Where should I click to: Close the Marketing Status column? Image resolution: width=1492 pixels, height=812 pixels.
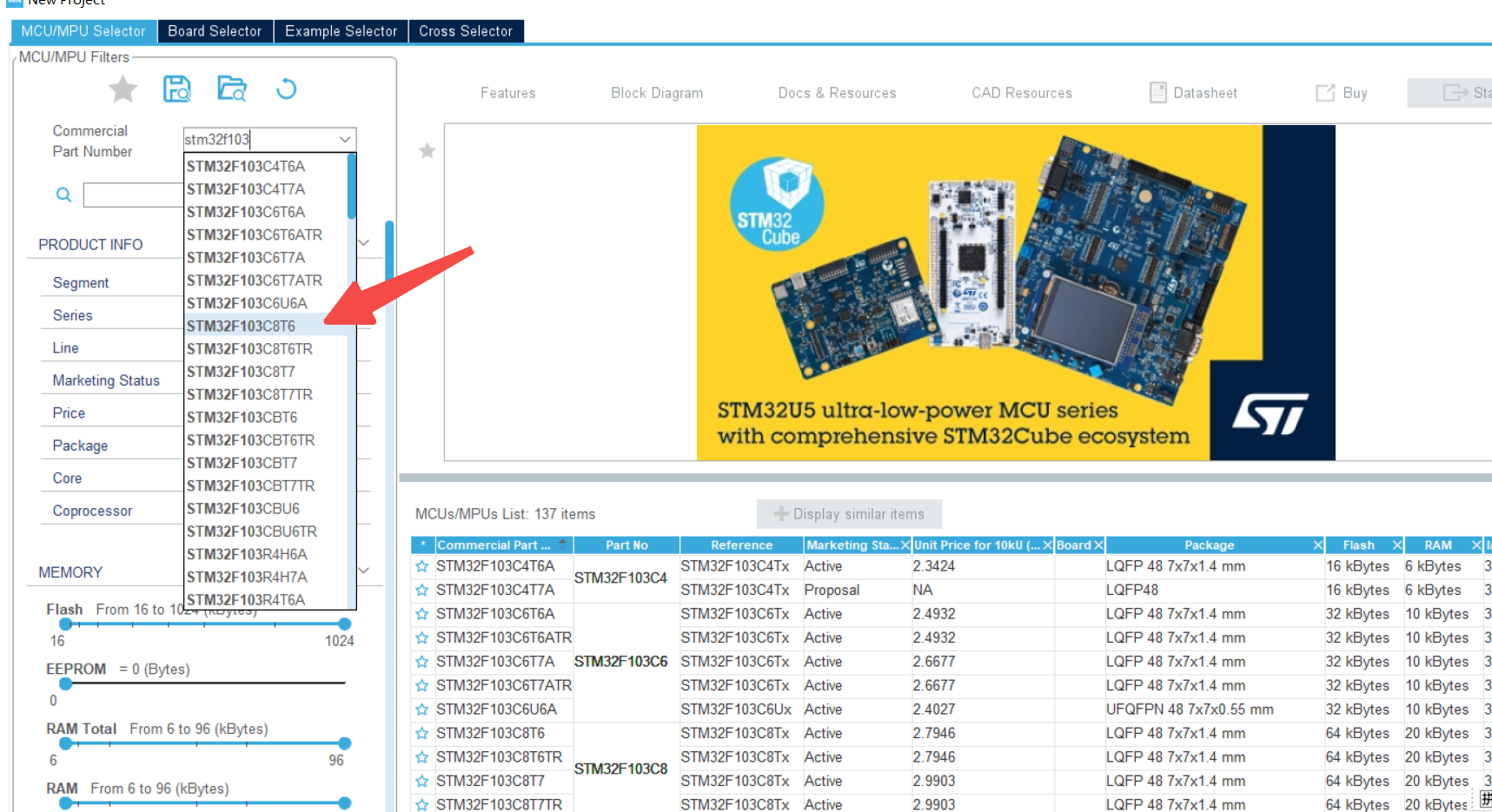tap(905, 545)
